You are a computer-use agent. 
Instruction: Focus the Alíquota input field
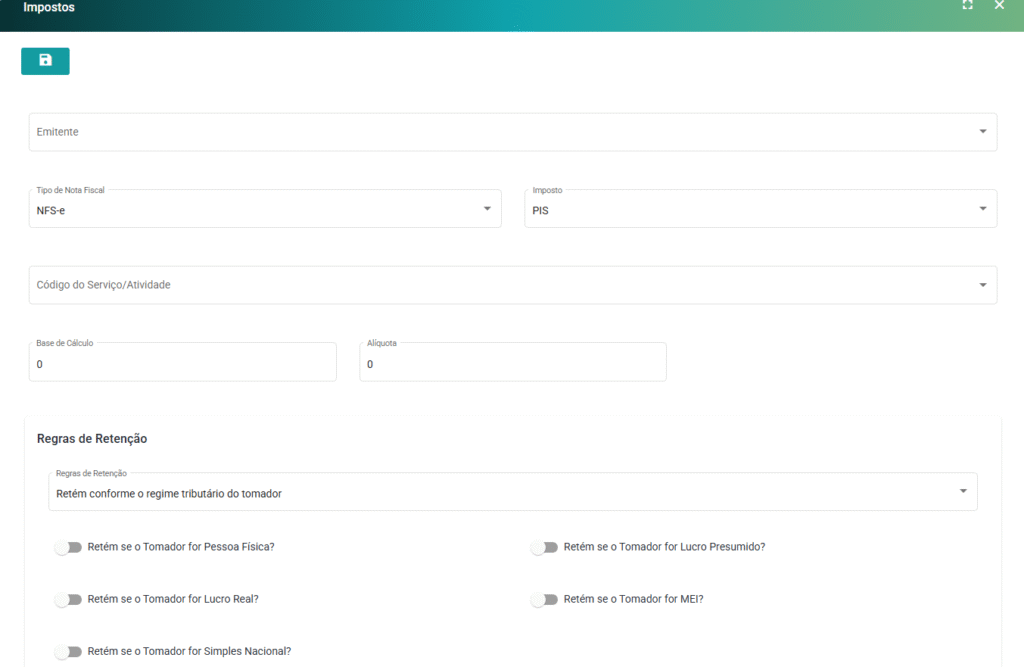512,364
